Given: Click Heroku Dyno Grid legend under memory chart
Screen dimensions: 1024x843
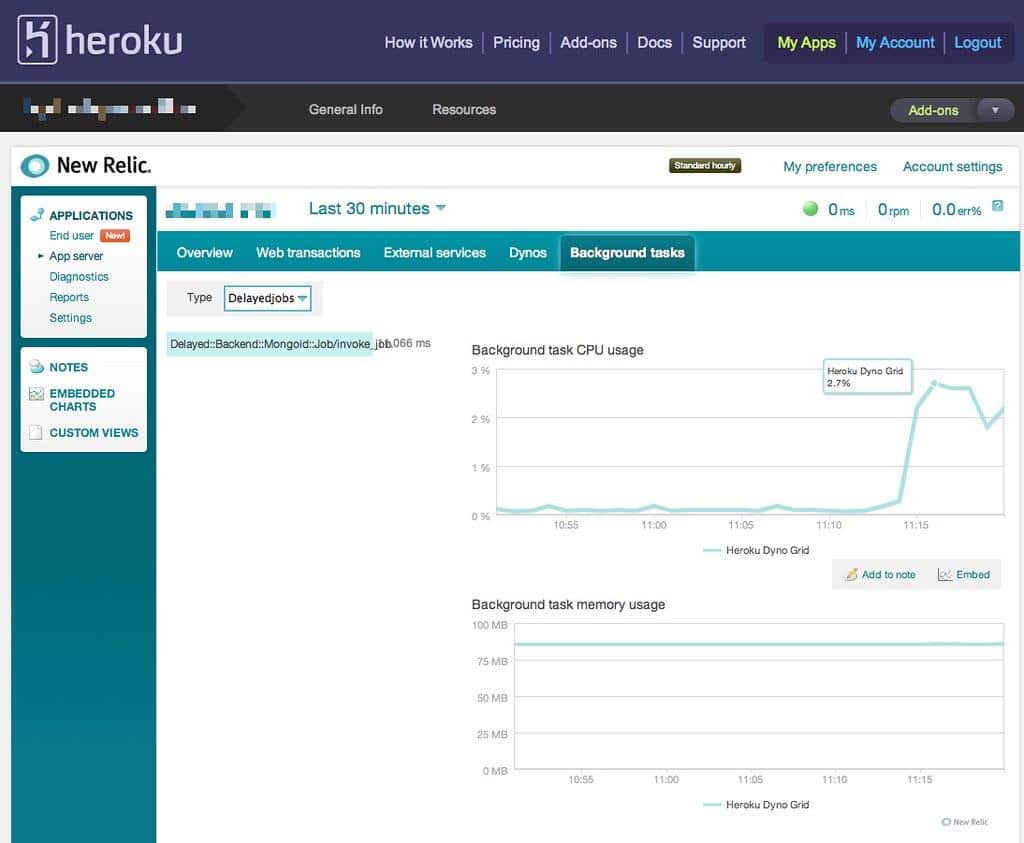Looking at the screenshot, I should (756, 804).
